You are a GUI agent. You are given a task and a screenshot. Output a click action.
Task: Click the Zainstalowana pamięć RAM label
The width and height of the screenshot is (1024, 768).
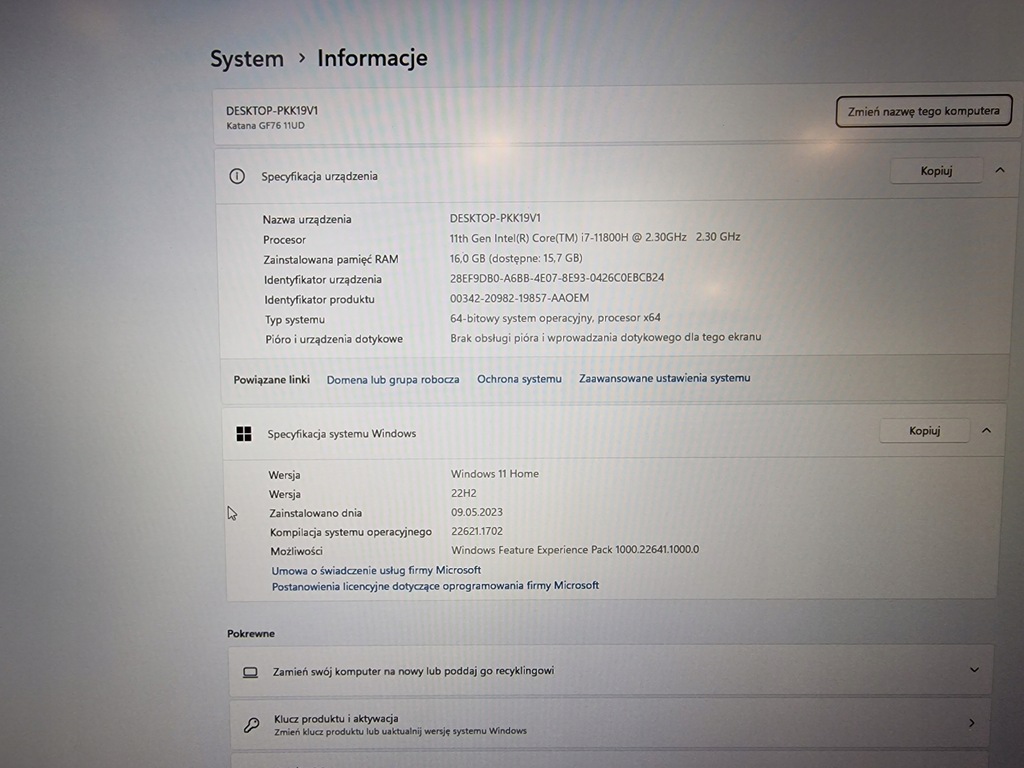(x=330, y=260)
